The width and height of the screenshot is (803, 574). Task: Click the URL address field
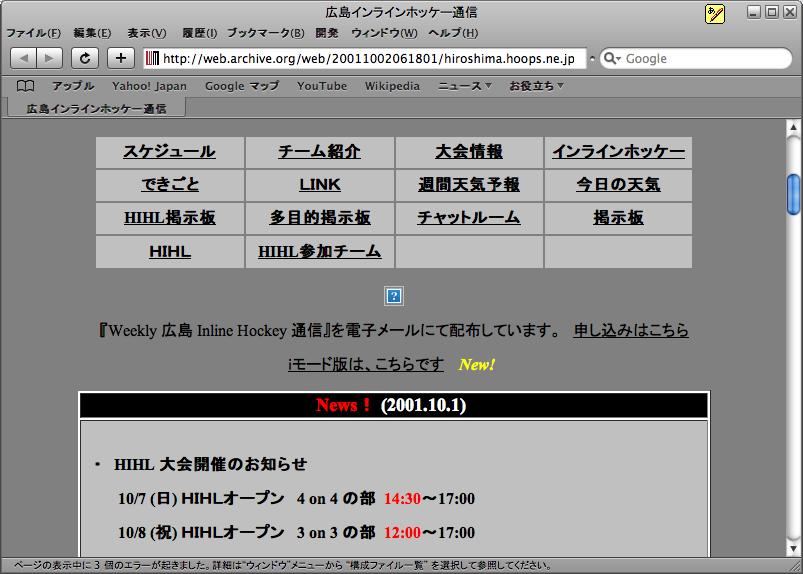(x=370, y=59)
